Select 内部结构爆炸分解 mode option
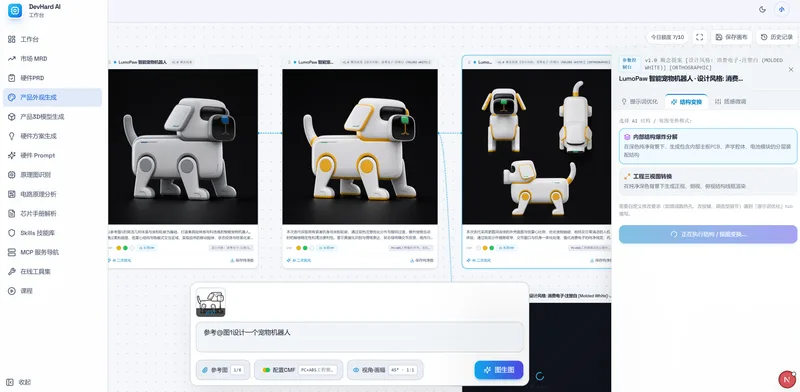The image size is (800, 392). [708, 146]
